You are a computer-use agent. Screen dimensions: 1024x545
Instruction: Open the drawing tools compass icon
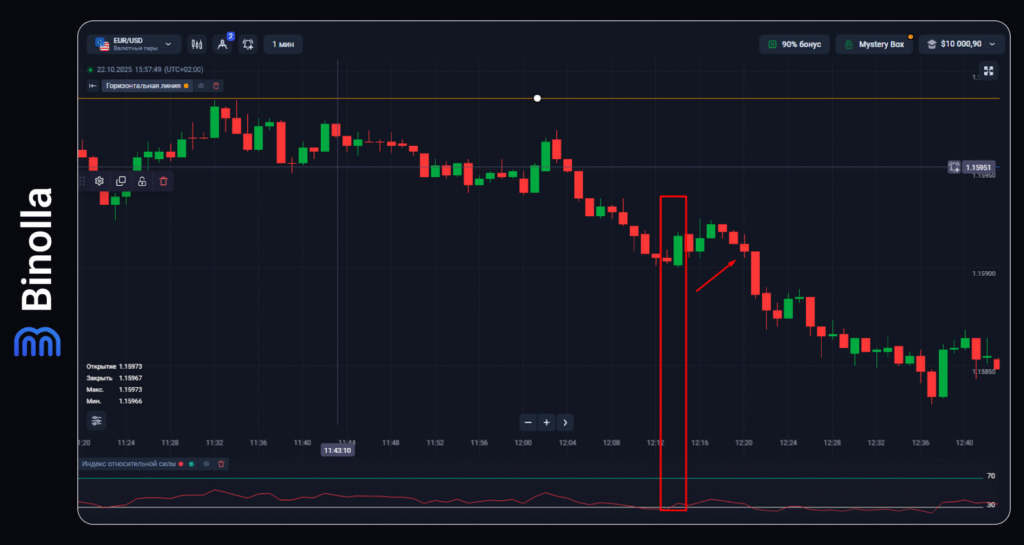coord(222,44)
